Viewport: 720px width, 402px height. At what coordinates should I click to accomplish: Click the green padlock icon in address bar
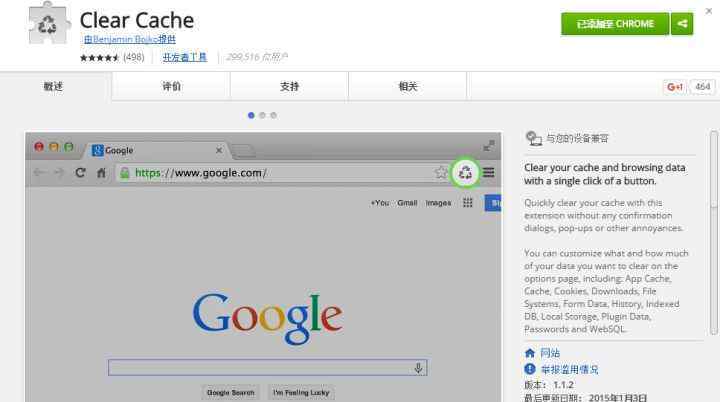click(124, 173)
